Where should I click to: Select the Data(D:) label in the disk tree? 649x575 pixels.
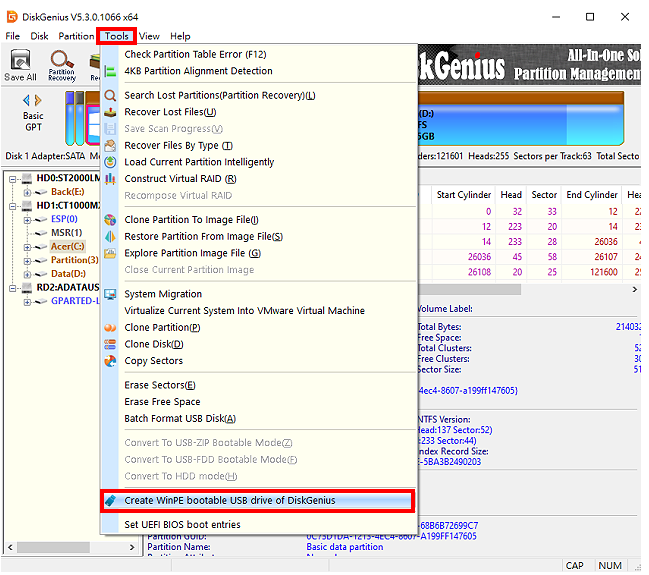pos(68,274)
